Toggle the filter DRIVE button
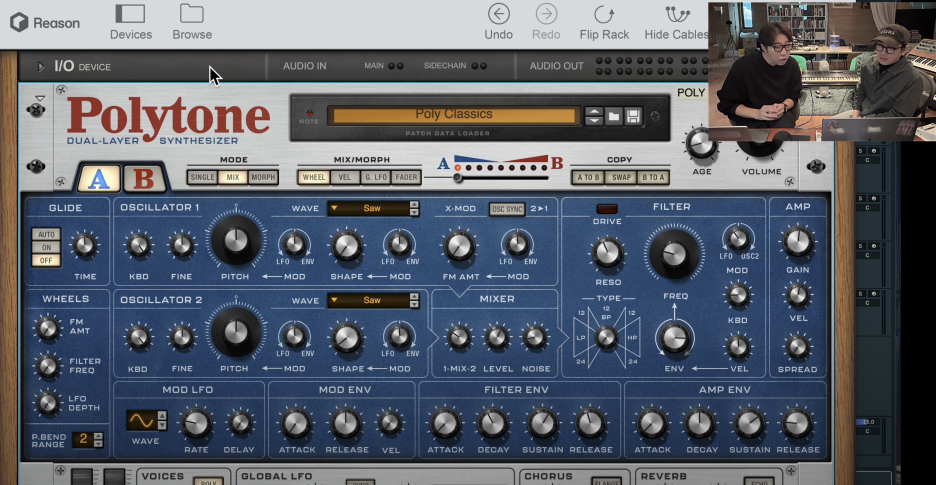The width and height of the screenshot is (936, 485). pyautogui.click(x=606, y=208)
